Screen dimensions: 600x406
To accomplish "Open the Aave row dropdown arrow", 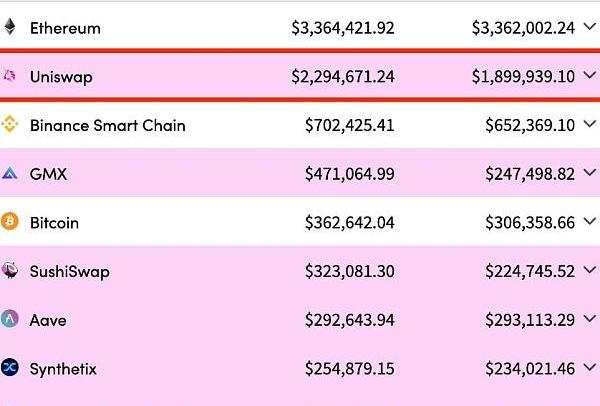I will pos(589,320).
